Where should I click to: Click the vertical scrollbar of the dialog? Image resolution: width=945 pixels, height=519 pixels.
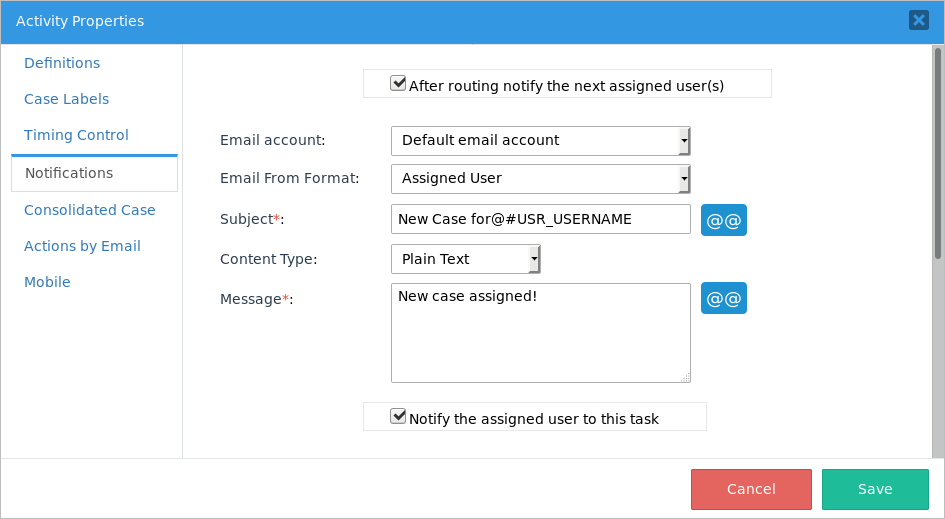click(937, 150)
